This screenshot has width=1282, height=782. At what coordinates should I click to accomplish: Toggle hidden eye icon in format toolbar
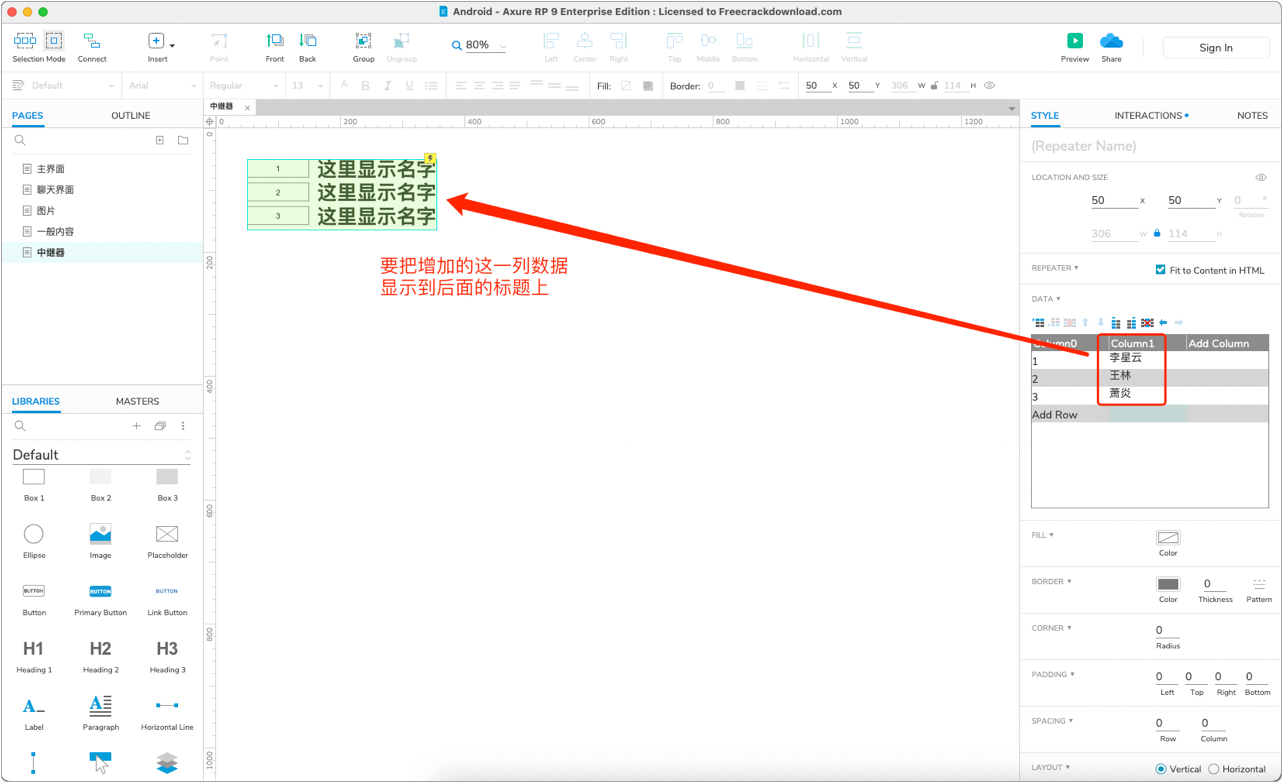pos(990,86)
